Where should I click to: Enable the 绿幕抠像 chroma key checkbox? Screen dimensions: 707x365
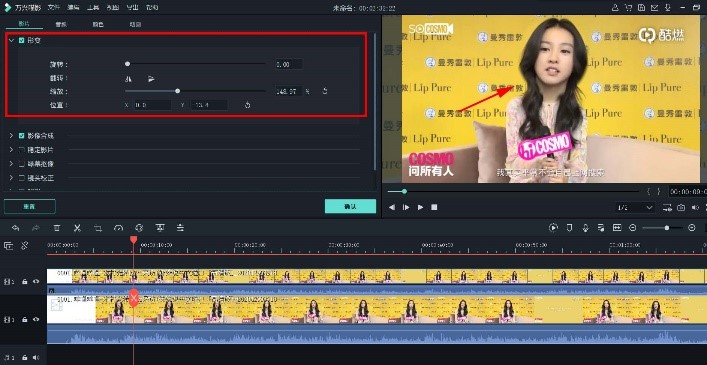point(22,164)
